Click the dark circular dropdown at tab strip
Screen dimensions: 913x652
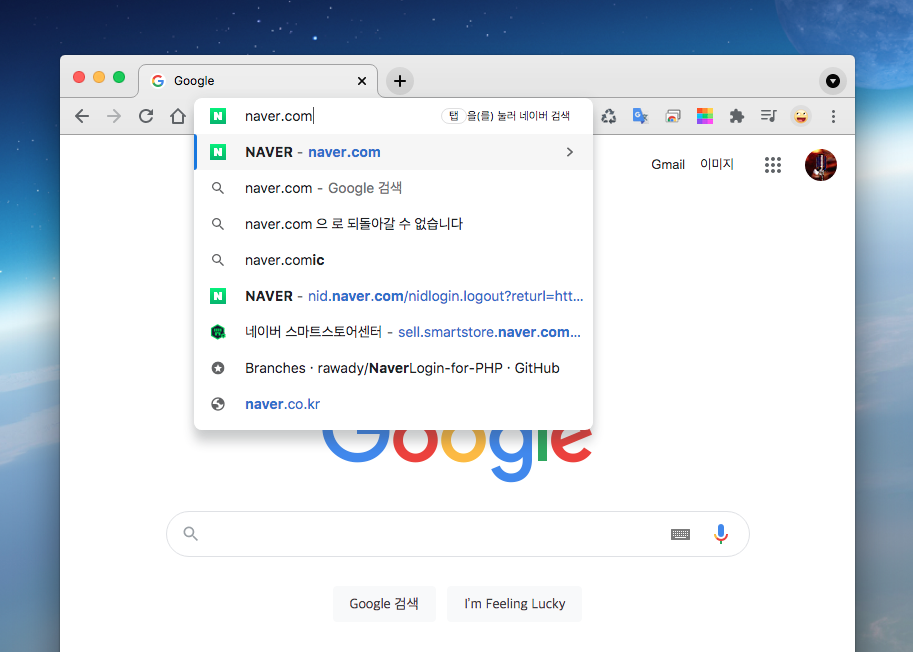pos(833,81)
